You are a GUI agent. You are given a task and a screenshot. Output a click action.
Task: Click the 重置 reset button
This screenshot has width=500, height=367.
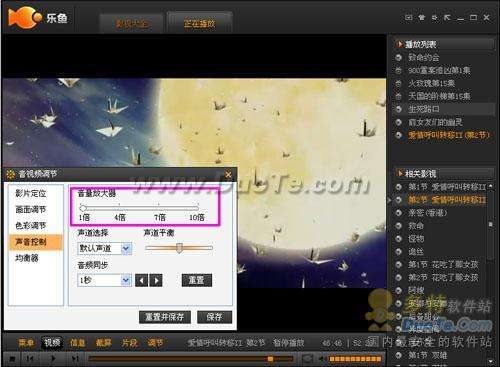pos(197,280)
